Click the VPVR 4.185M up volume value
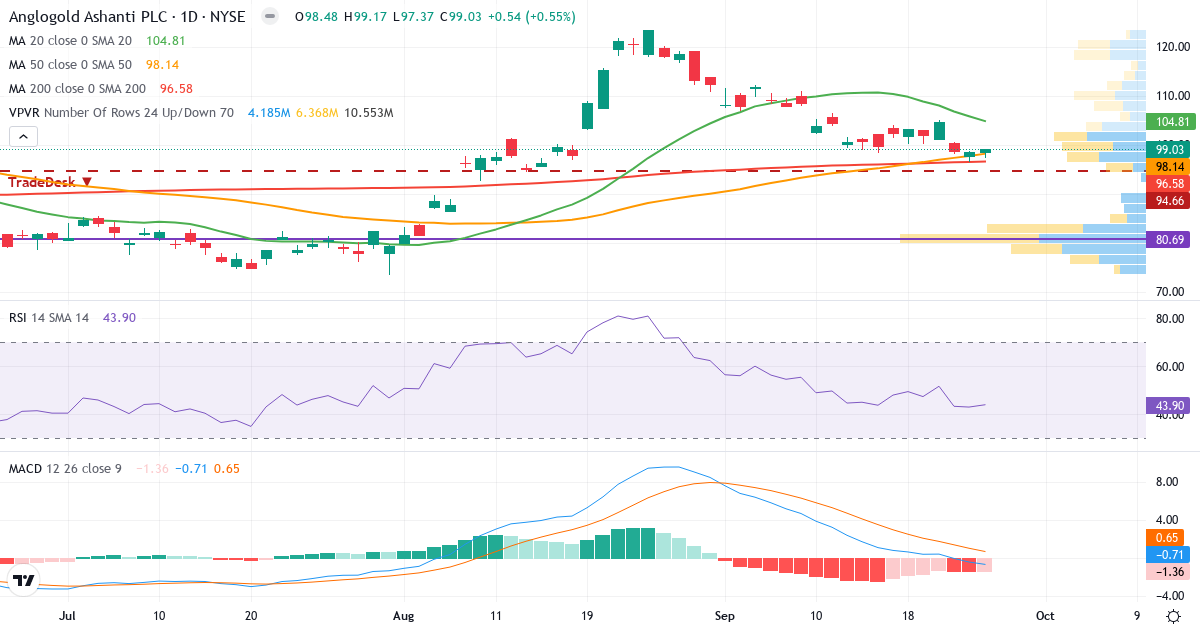The width and height of the screenshot is (1200, 630). (x=270, y=113)
